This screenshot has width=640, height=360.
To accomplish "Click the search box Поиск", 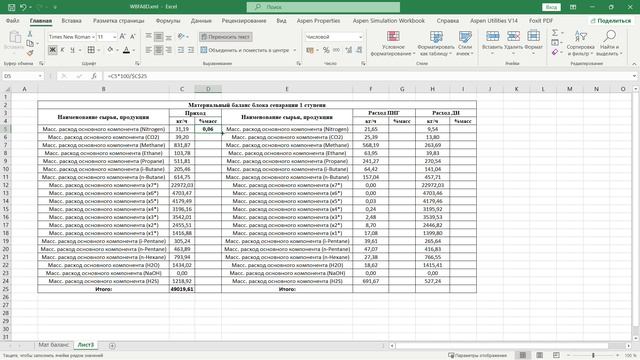I will (323, 7).
